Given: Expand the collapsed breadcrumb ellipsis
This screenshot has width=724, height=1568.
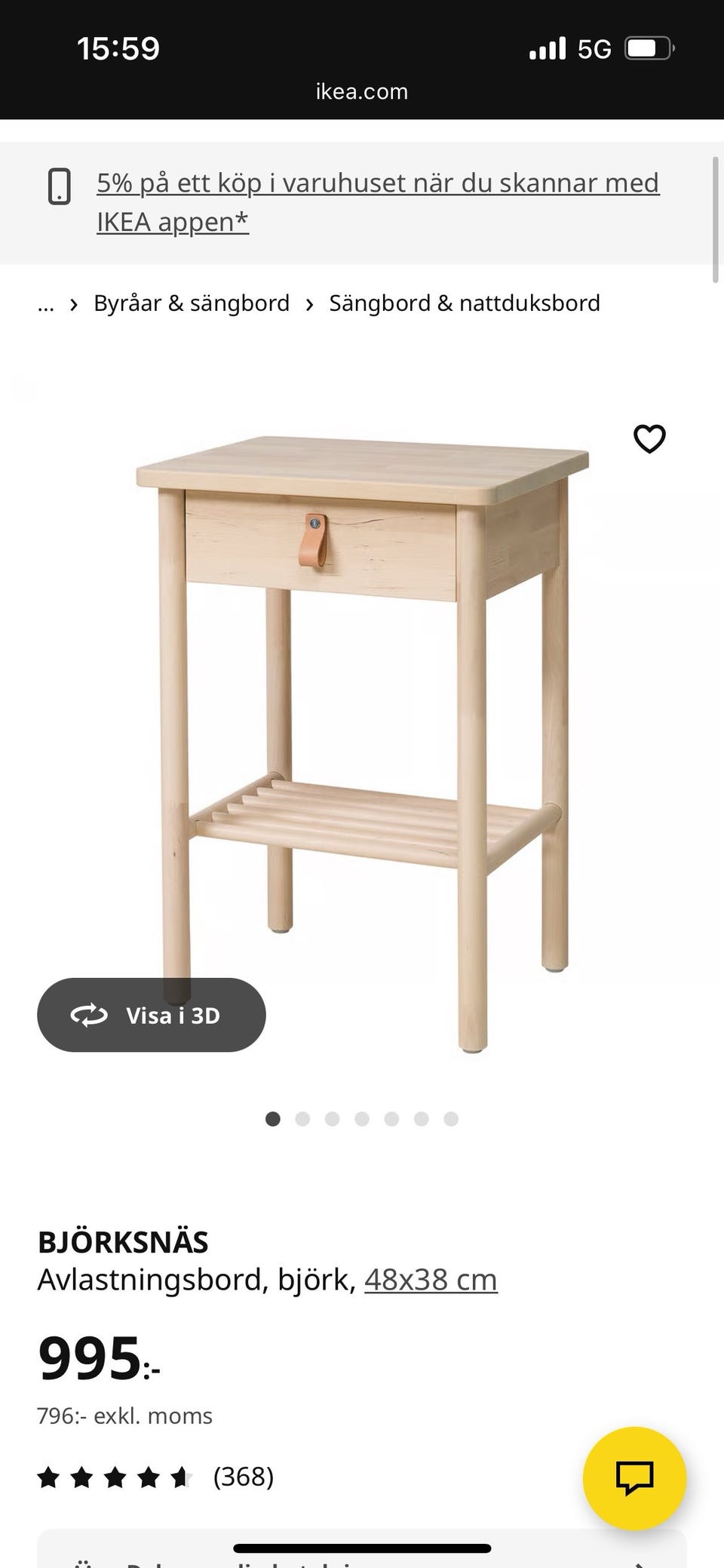Looking at the screenshot, I should (46, 303).
